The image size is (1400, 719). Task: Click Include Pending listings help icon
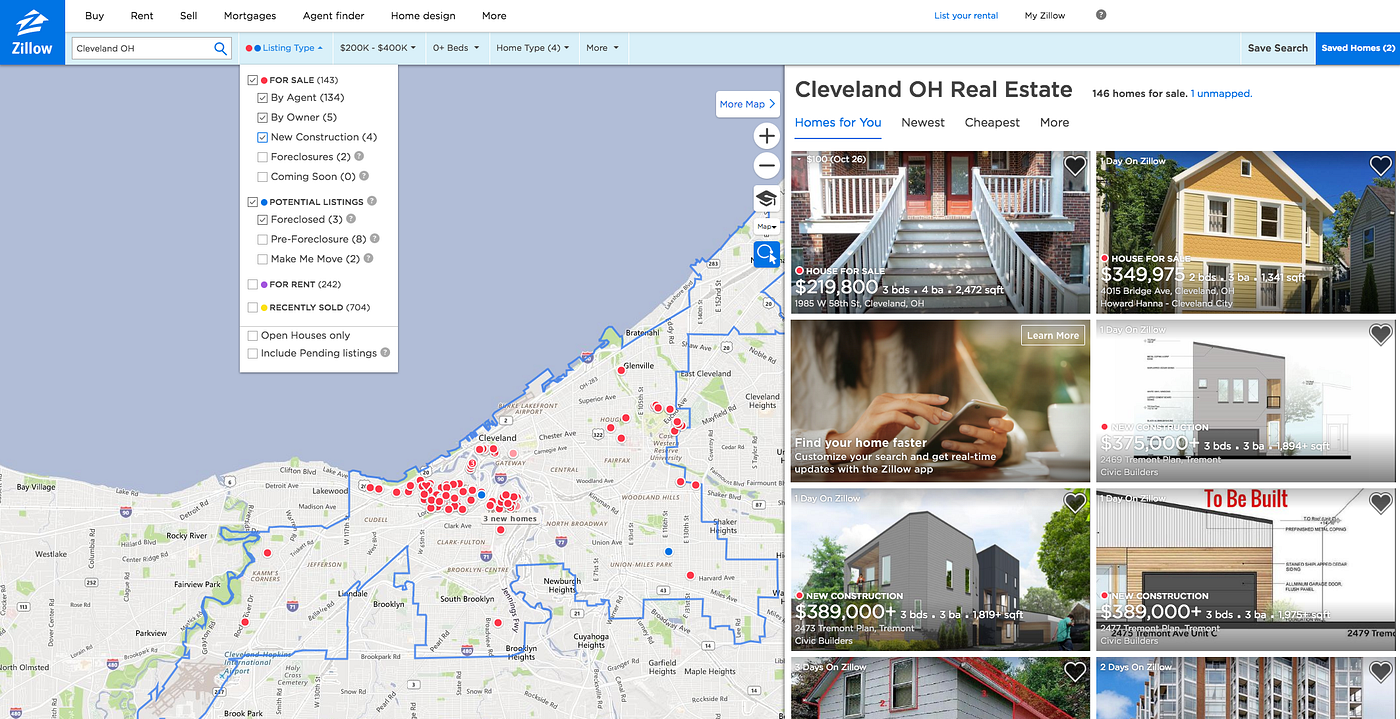tap(385, 353)
